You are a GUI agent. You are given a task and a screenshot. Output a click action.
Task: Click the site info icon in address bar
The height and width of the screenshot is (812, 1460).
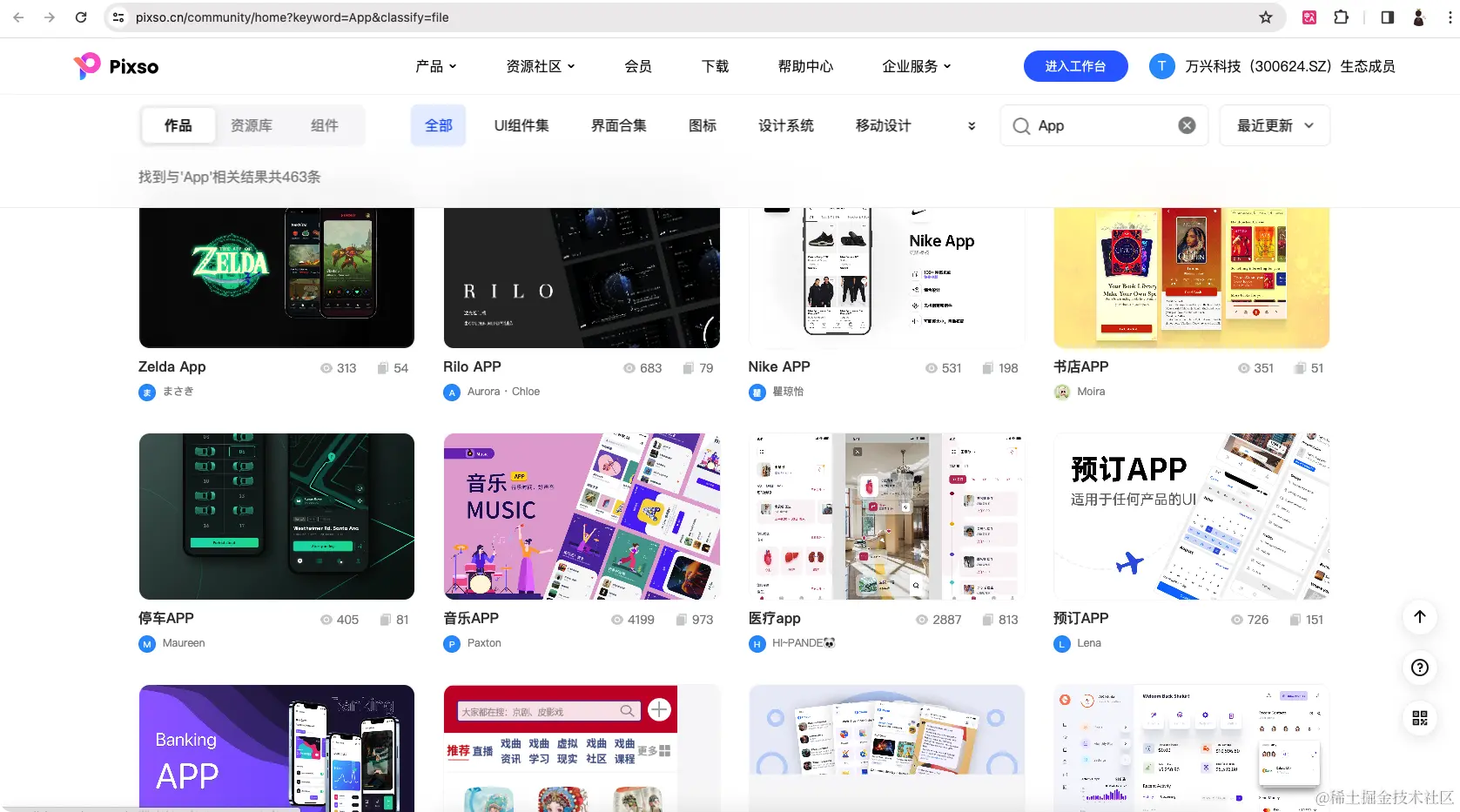pos(118,17)
